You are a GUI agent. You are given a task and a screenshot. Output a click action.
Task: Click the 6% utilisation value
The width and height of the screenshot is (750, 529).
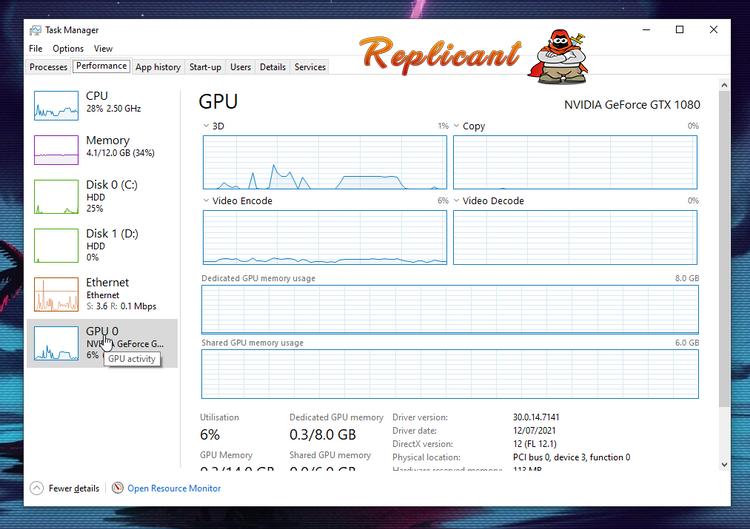point(210,434)
